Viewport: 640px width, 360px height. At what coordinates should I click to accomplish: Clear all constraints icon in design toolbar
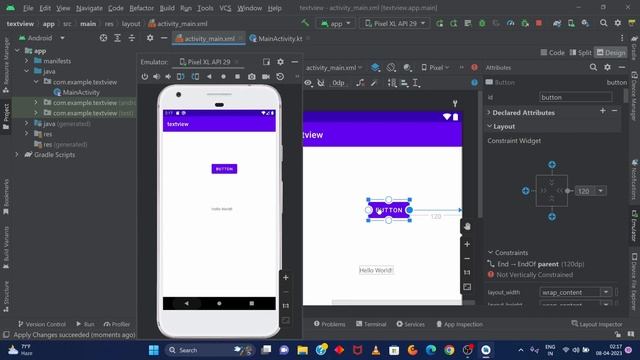[x=360, y=83]
